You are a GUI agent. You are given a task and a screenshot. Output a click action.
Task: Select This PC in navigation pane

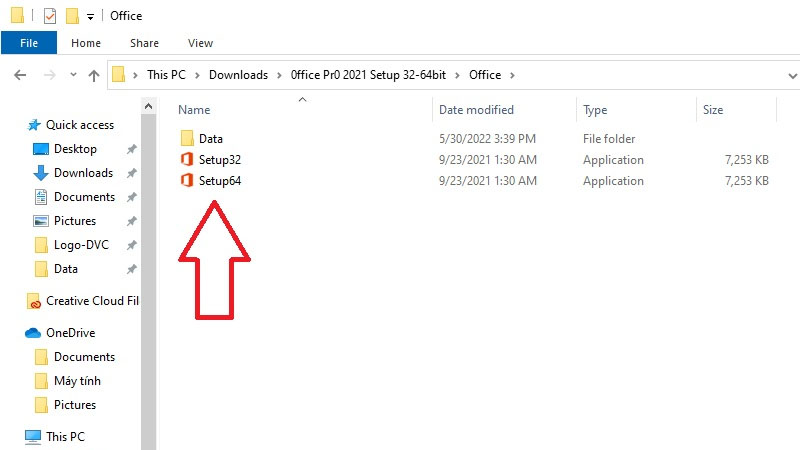(x=65, y=437)
